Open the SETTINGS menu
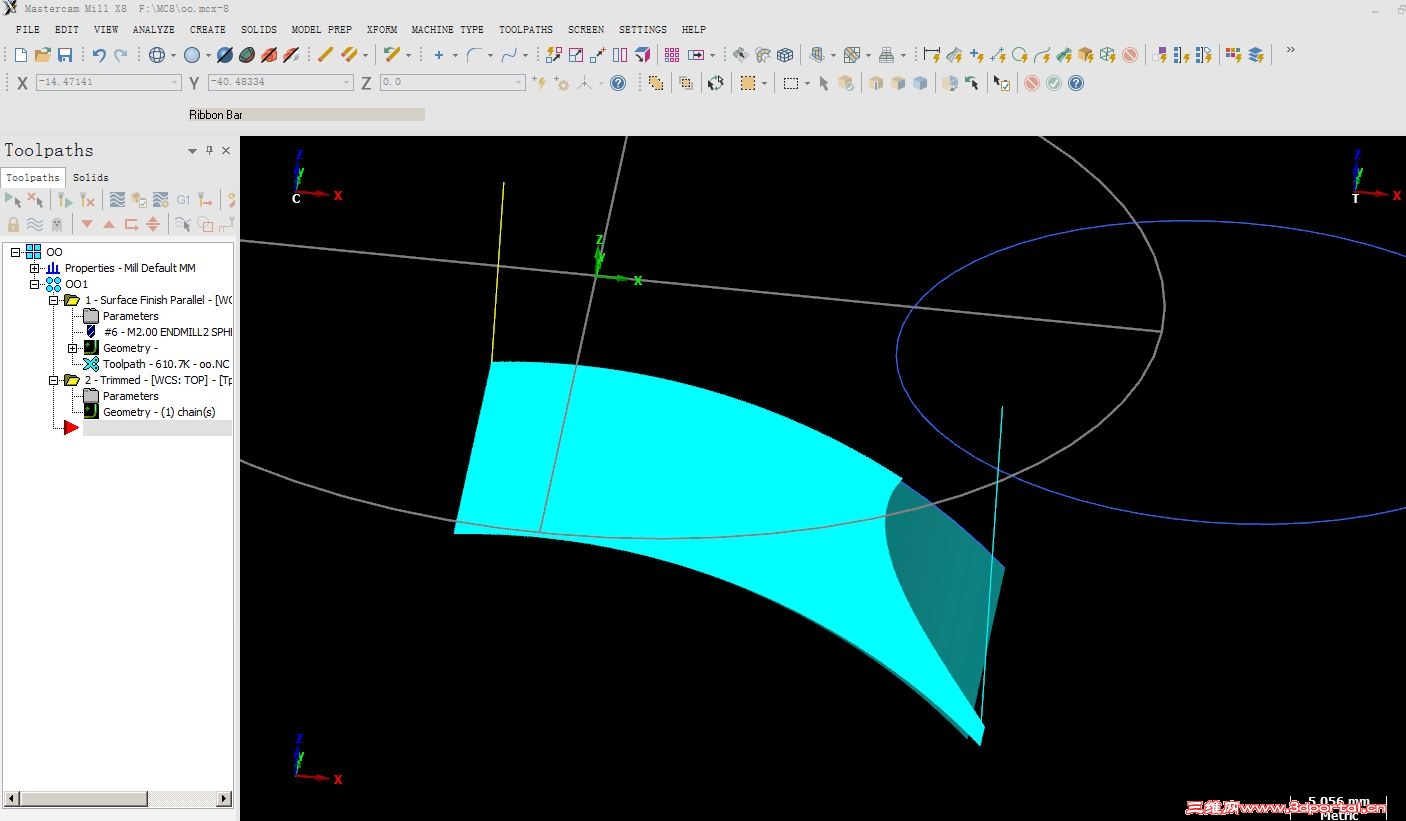The width and height of the screenshot is (1406, 821). 643,30
